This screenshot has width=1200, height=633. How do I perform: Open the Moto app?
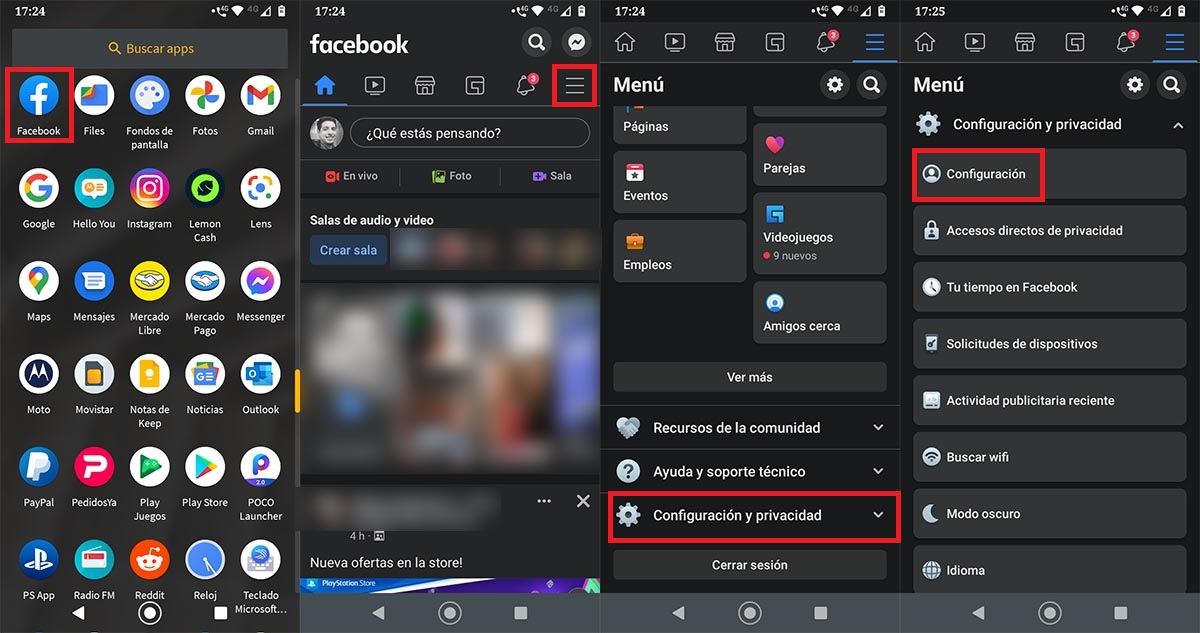click(x=39, y=374)
